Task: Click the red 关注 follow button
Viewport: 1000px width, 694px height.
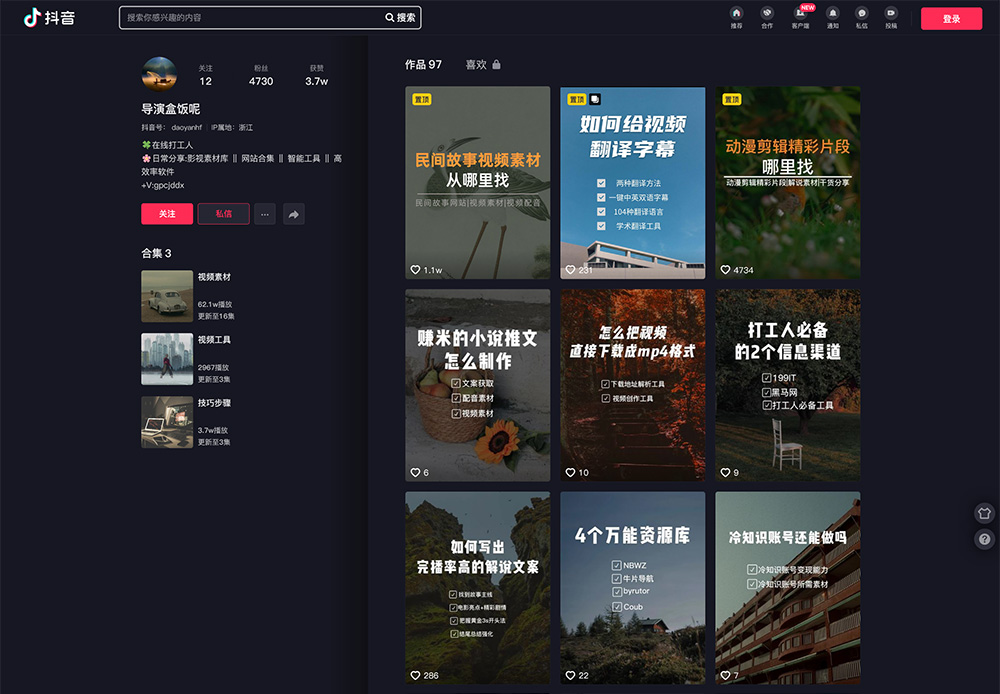Action: click(x=167, y=214)
